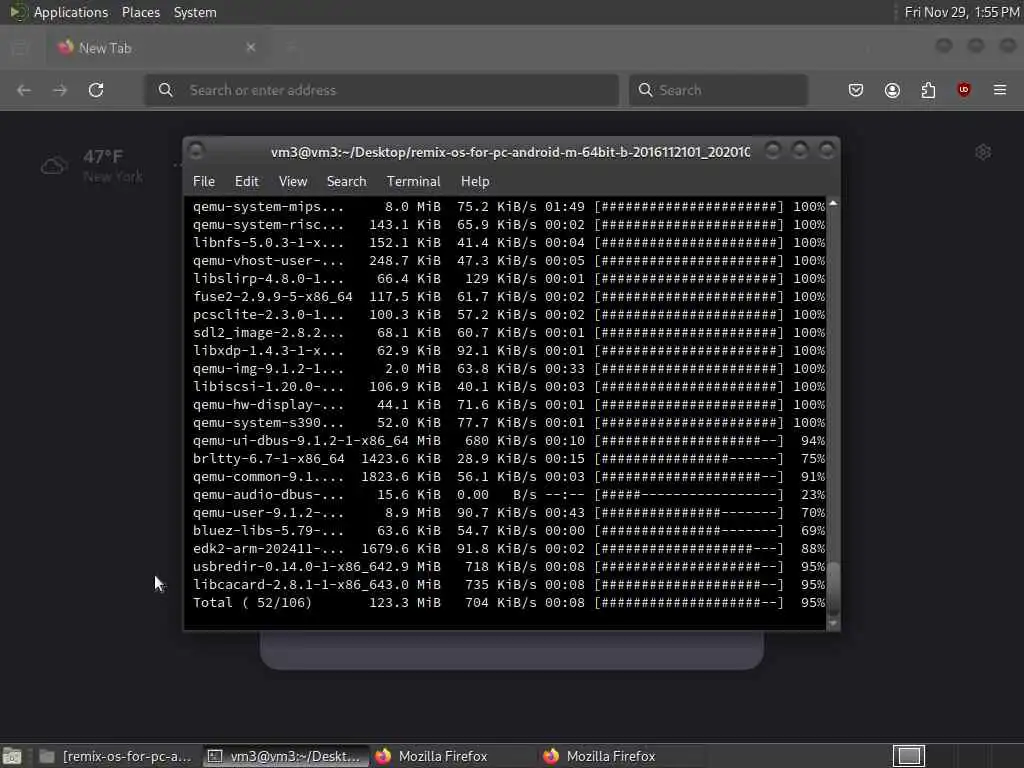Open the Firefox Pocket (save) icon
Viewport: 1024px width, 768px height.
coord(856,90)
